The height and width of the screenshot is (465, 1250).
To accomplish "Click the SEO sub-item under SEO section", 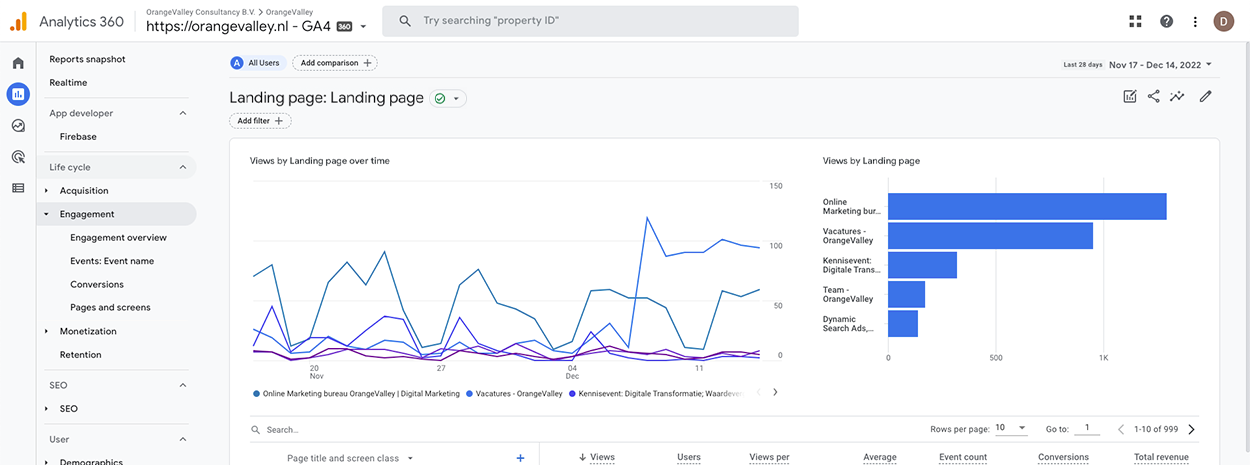I will coord(68,408).
